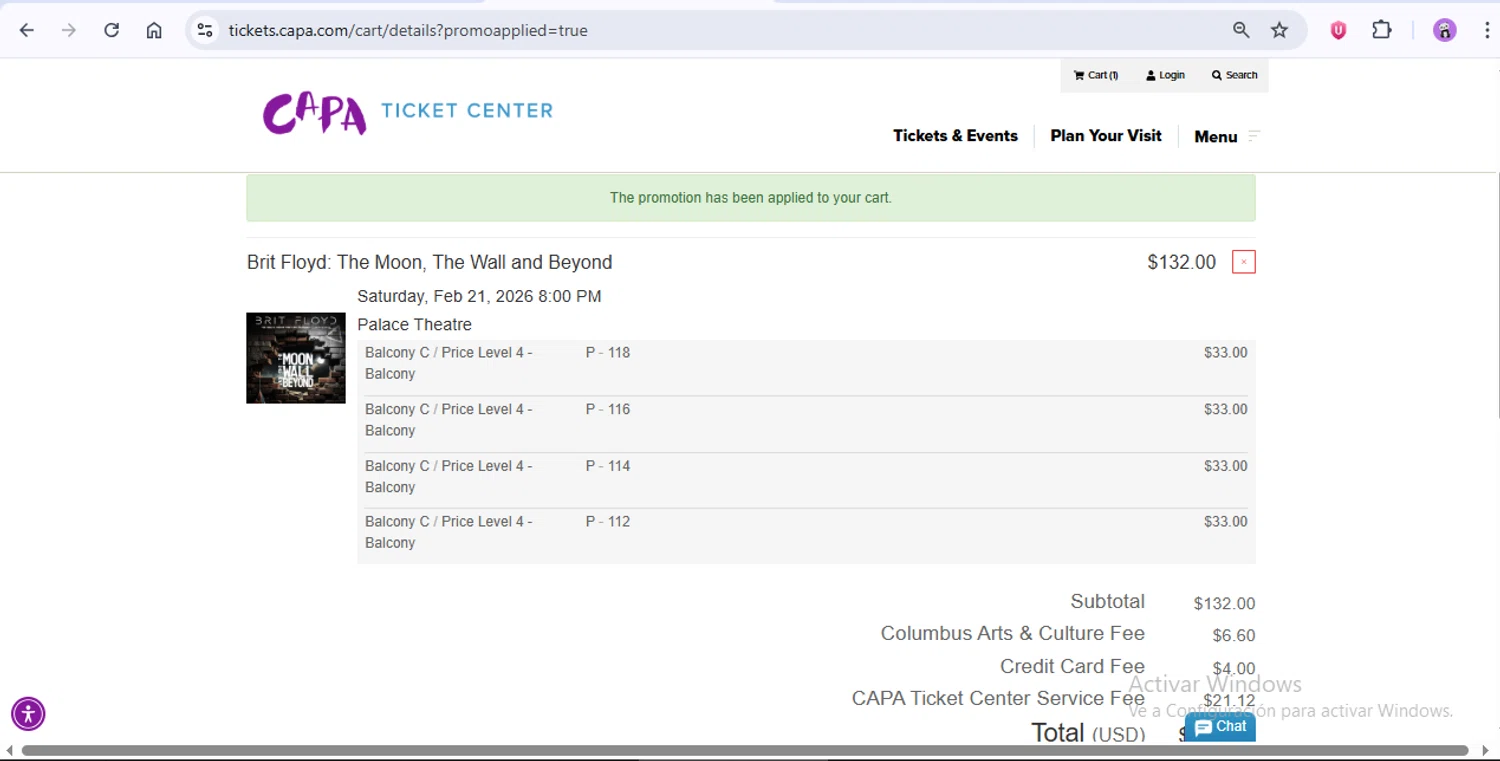The image size is (1500, 761).
Task: Select seat row P - 116
Action: tap(806, 420)
